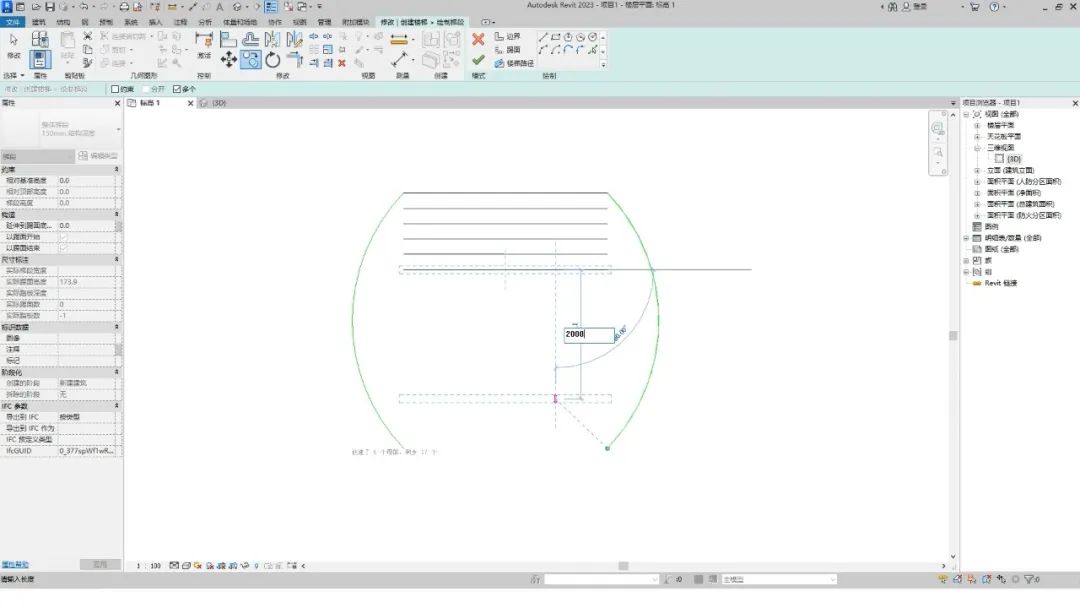Open the Help question mark icon

tap(994, 7)
